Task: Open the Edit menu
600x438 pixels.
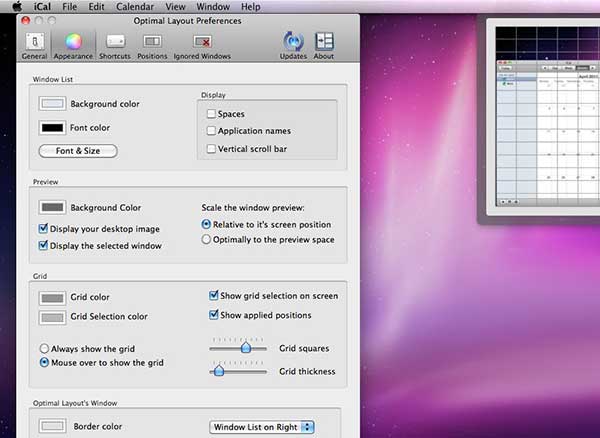Action: (x=96, y=7)
